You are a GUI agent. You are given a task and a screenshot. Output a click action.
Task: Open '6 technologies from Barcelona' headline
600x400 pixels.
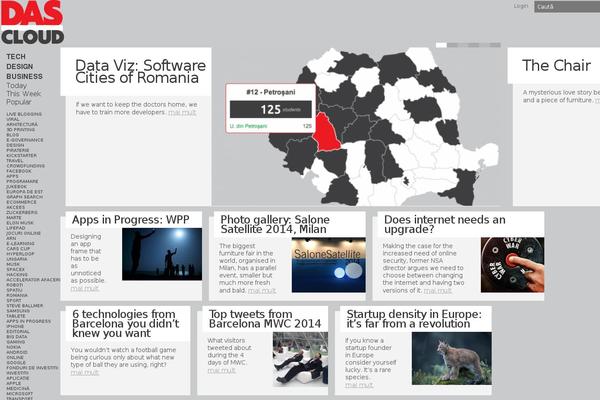tap(126, 323)
